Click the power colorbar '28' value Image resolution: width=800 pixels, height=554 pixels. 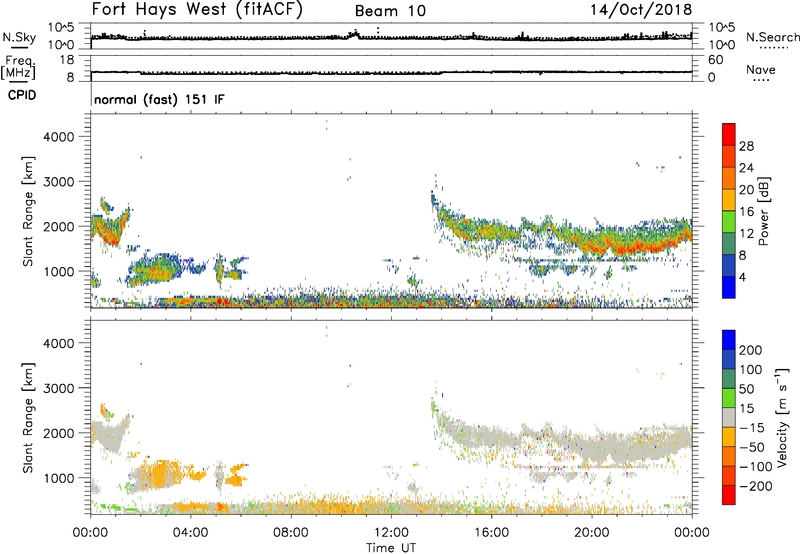(746, 146)
